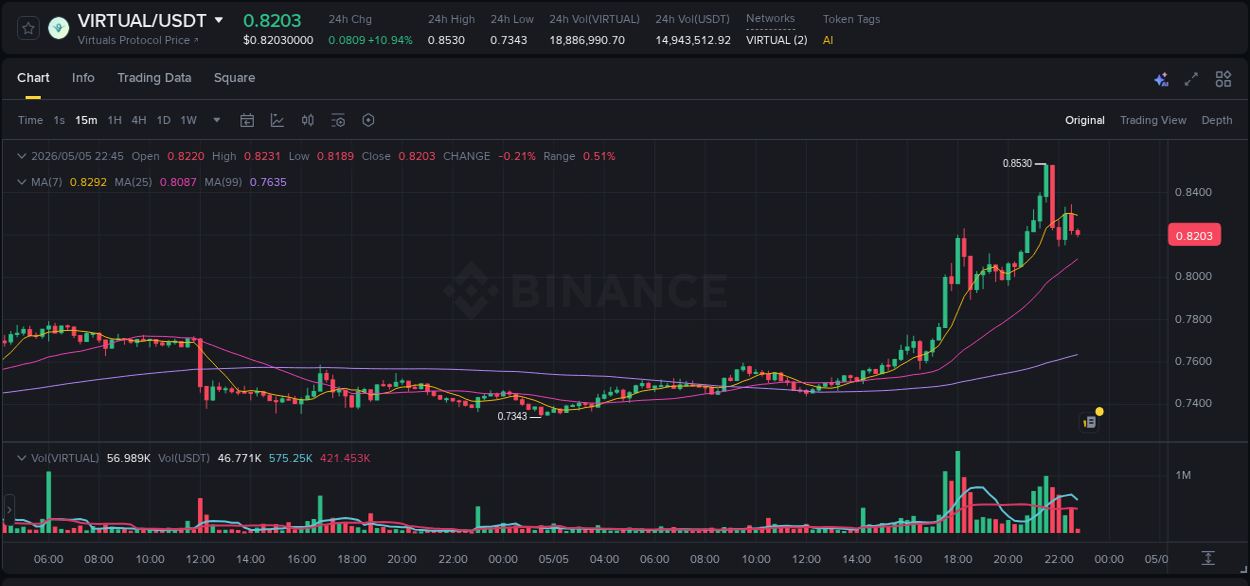Image resolution: width=1250 pixels, height=586 pixels.
Task: Click the Virtuals Protocol token logo
Action: 59,28
